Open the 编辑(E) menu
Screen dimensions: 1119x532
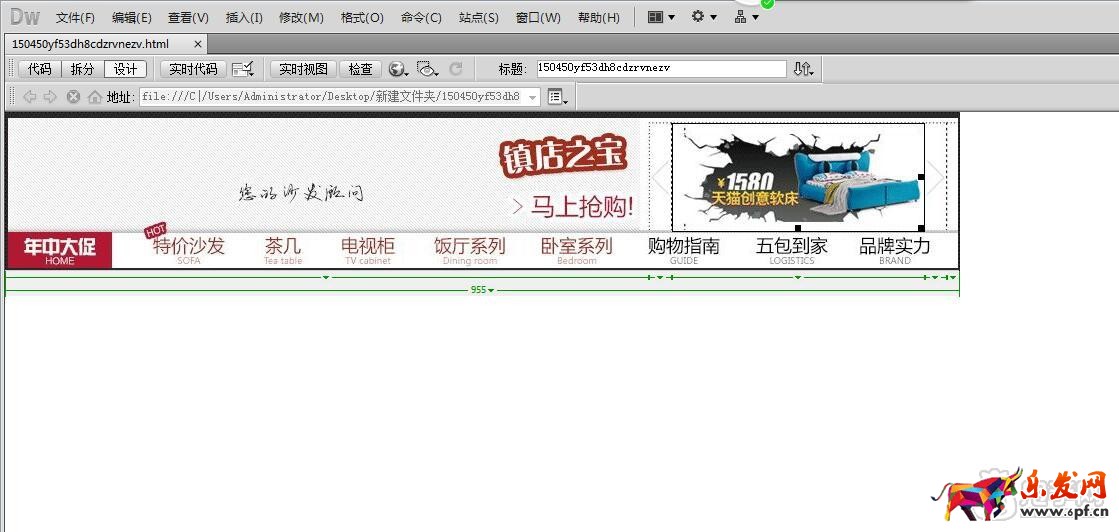pyautogui.click(x=131, y=17)
